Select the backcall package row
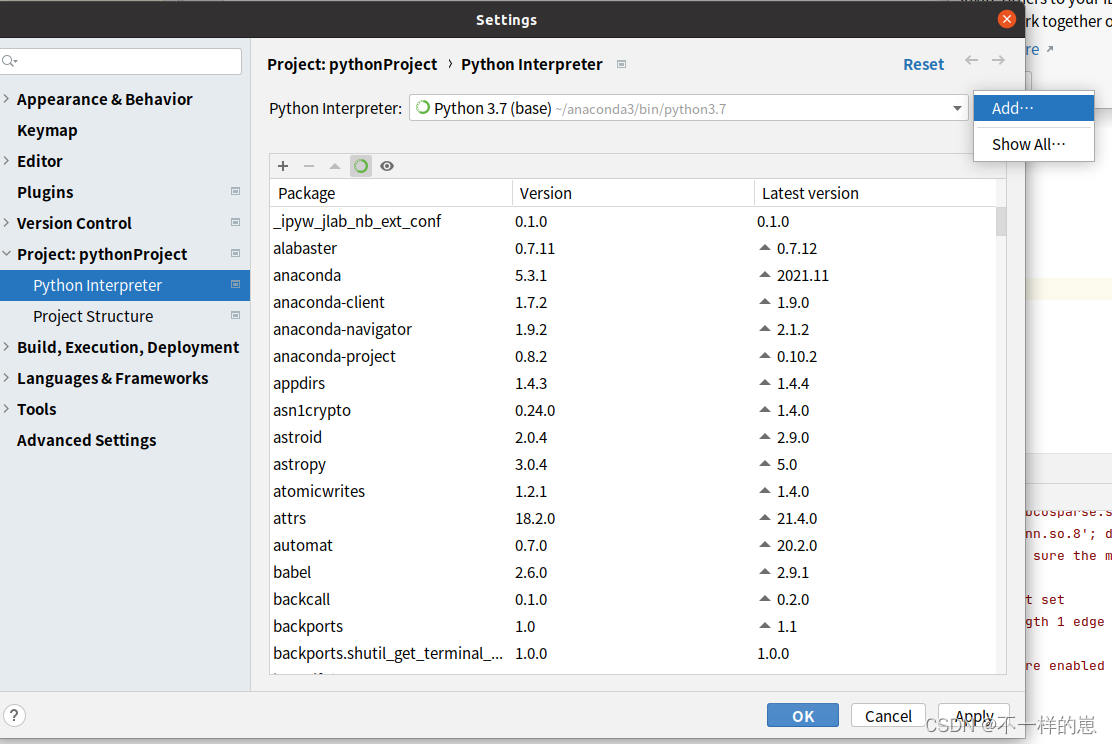The width and height of the screenshot is (1112, 744). (x=633, y=599)
